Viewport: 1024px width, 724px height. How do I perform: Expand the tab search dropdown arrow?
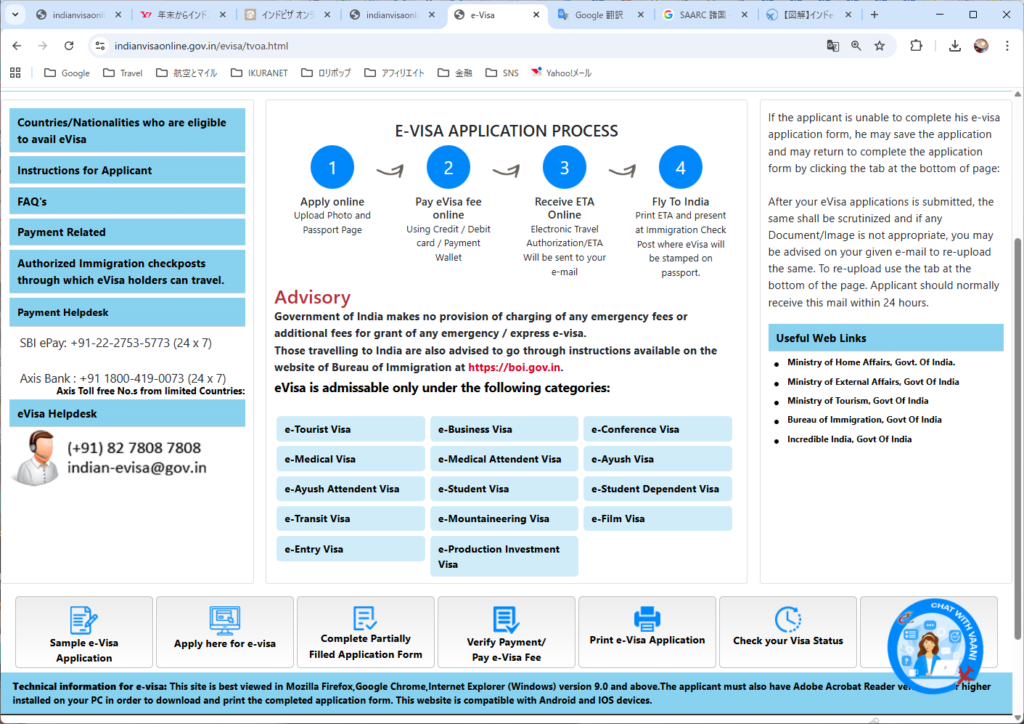(x=16, y=15)
